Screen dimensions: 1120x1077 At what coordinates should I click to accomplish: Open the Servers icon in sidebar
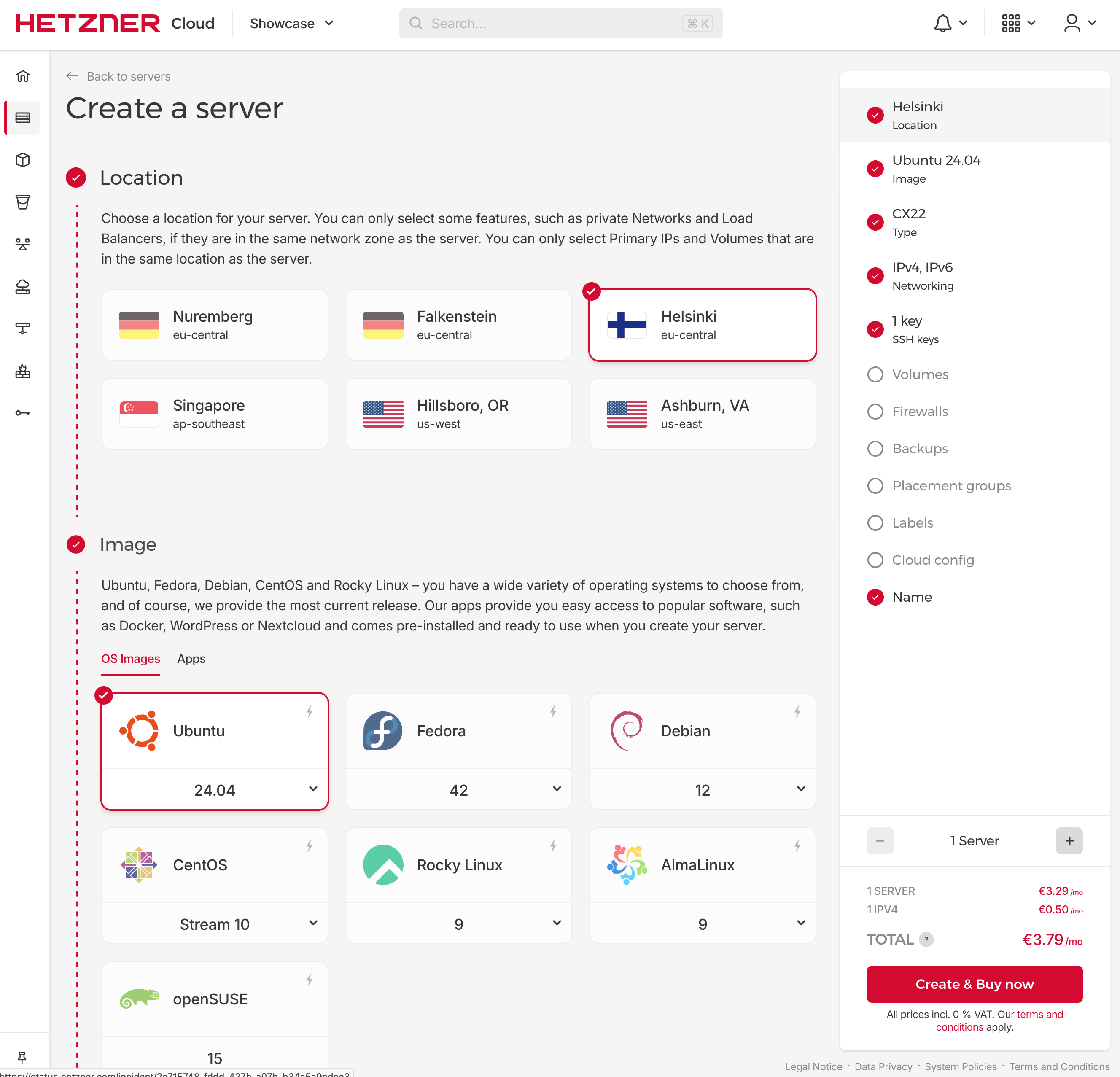[x=23, y=118]
